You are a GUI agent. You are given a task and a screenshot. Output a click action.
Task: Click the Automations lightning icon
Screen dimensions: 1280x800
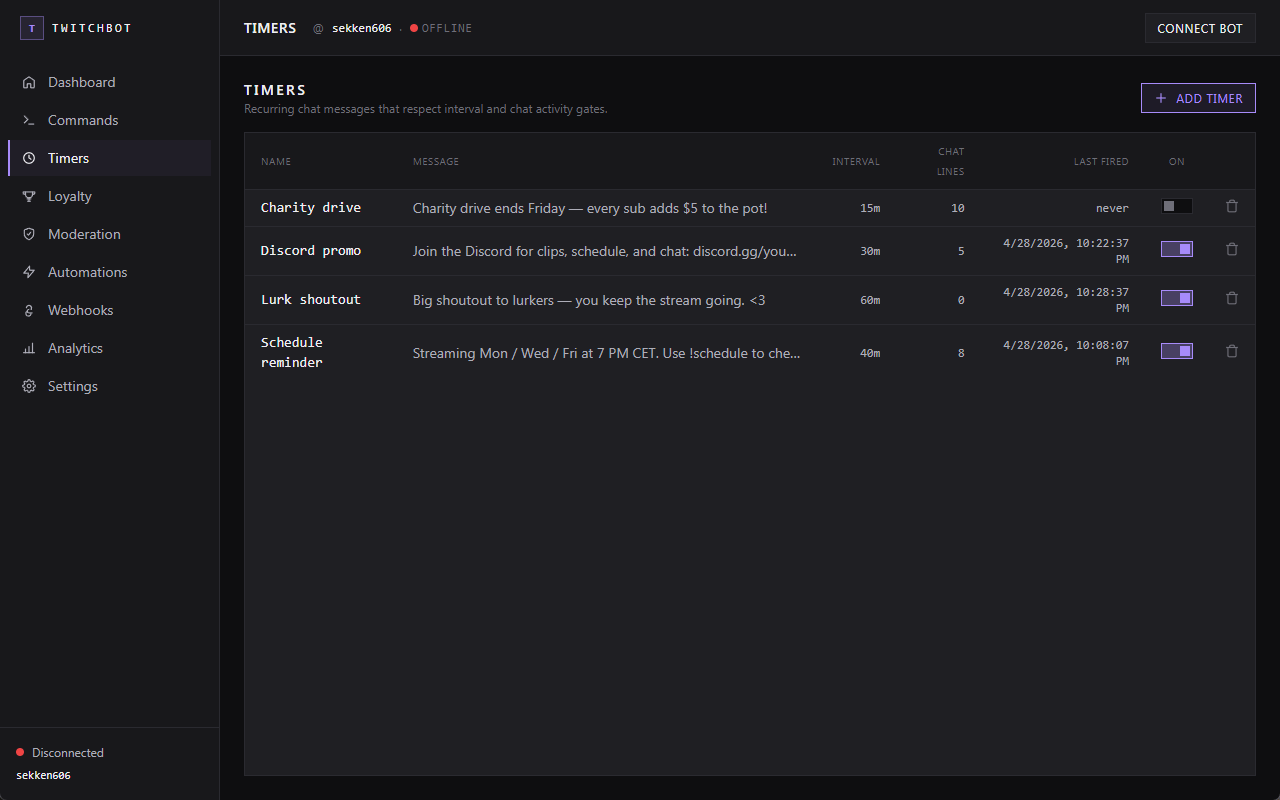(29, 272)
